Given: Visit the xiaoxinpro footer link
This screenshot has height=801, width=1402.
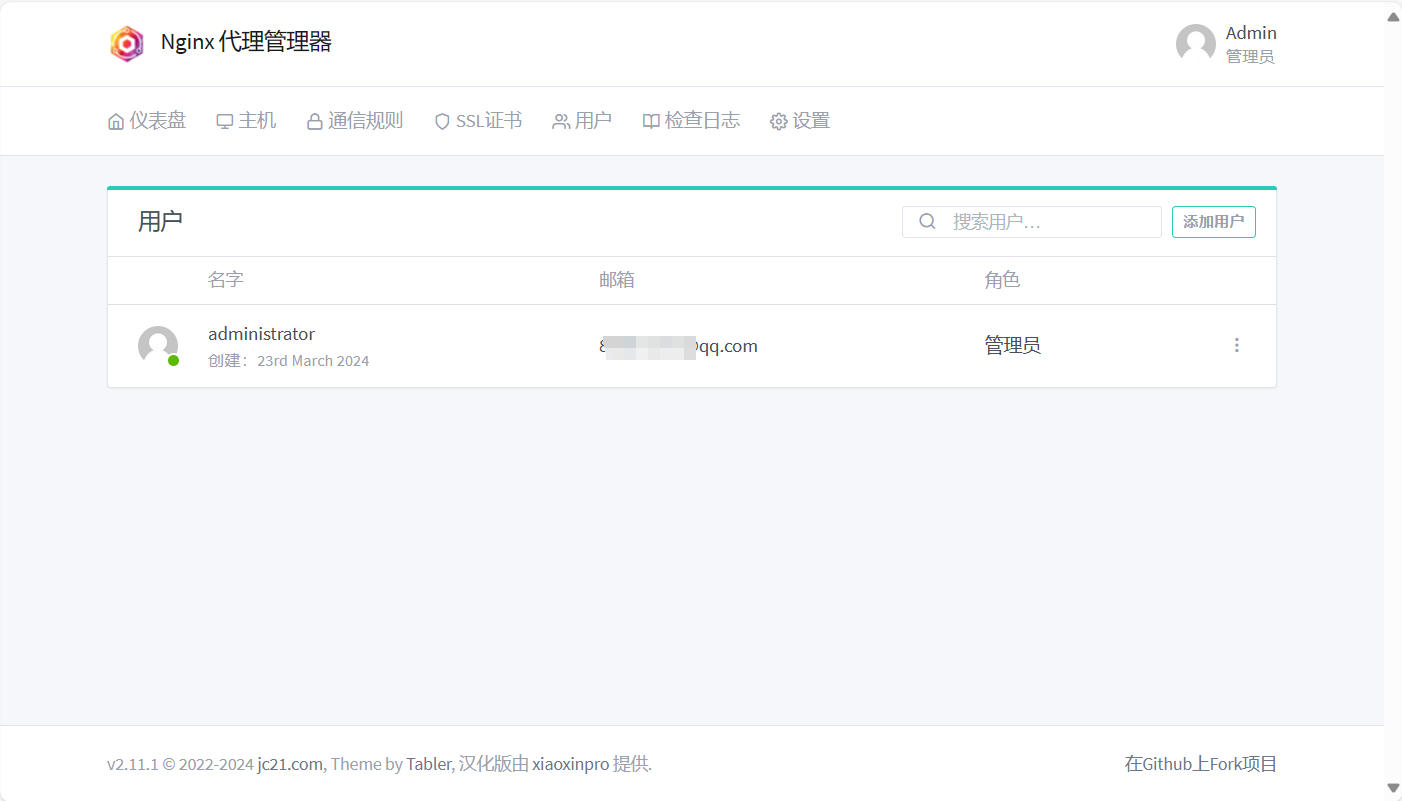Looking at the screenshot, I should [x=570, y=764].
